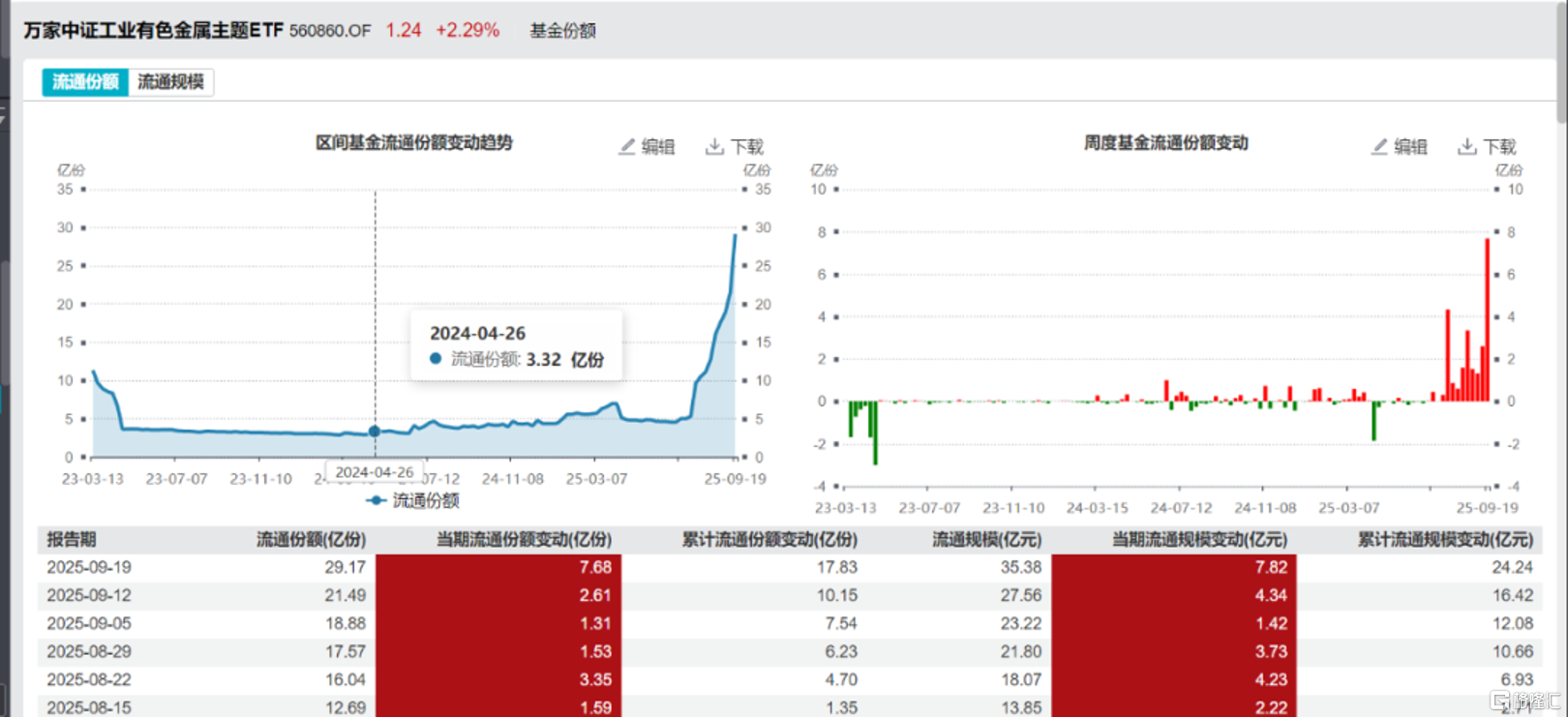
Task: Toggle the 流通份额 legend series
Action: tap(413, 500)
